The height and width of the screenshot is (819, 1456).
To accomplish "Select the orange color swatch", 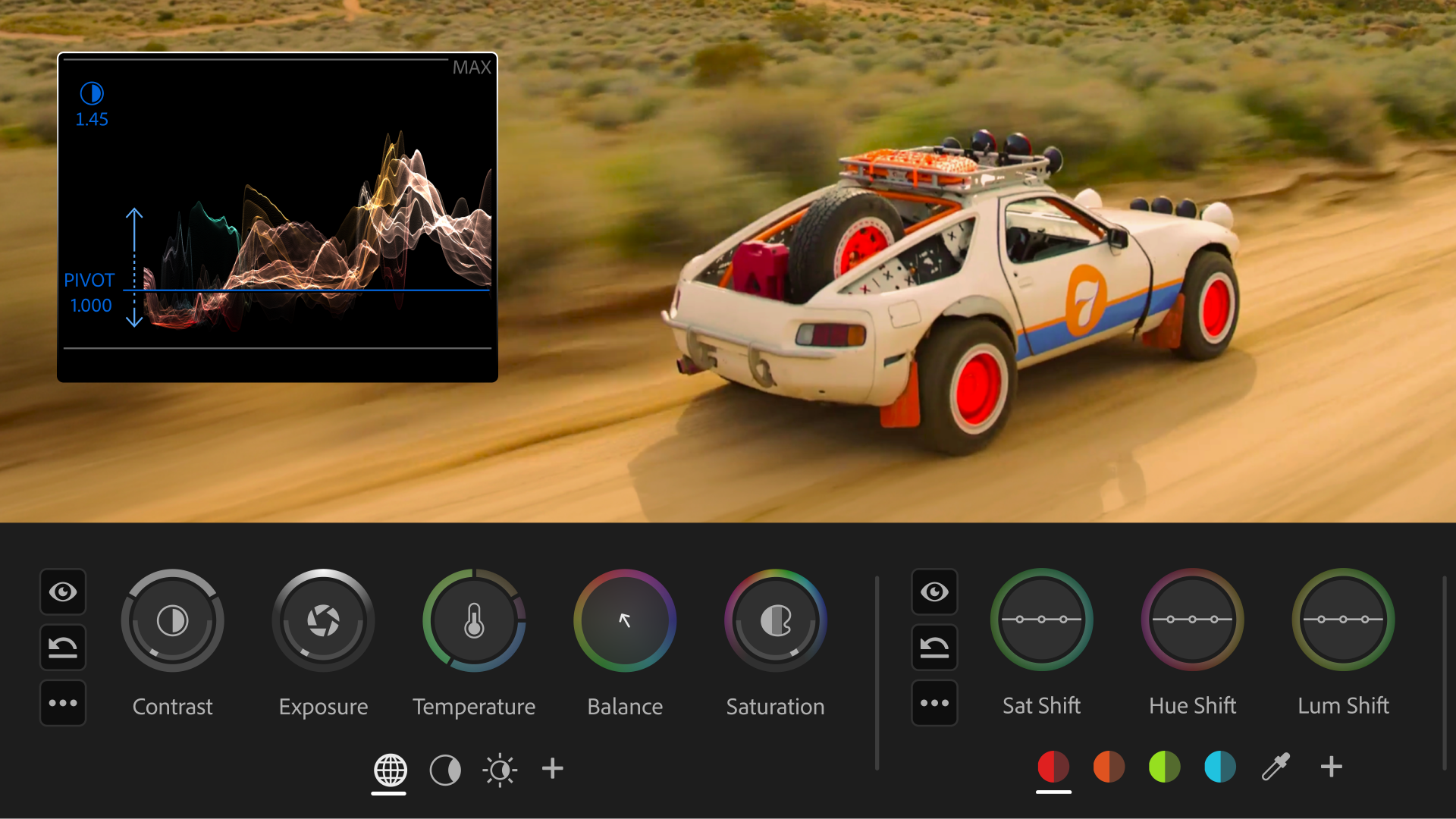I will [1109, 767].
